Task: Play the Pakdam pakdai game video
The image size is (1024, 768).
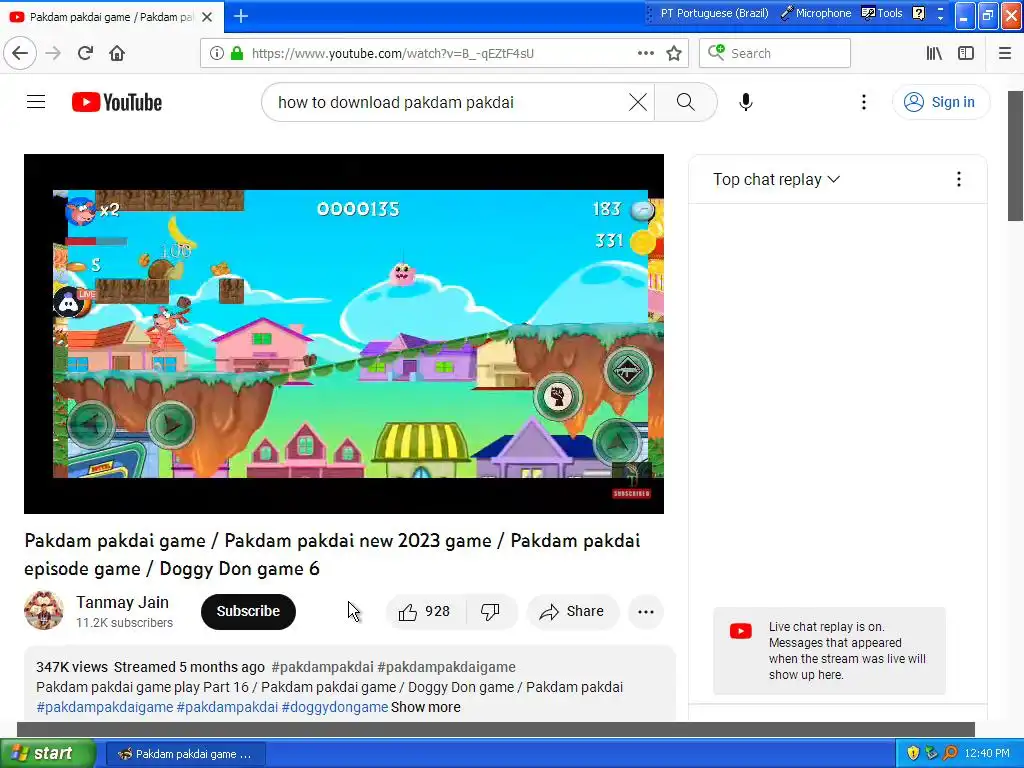Action: coord(344,334)
